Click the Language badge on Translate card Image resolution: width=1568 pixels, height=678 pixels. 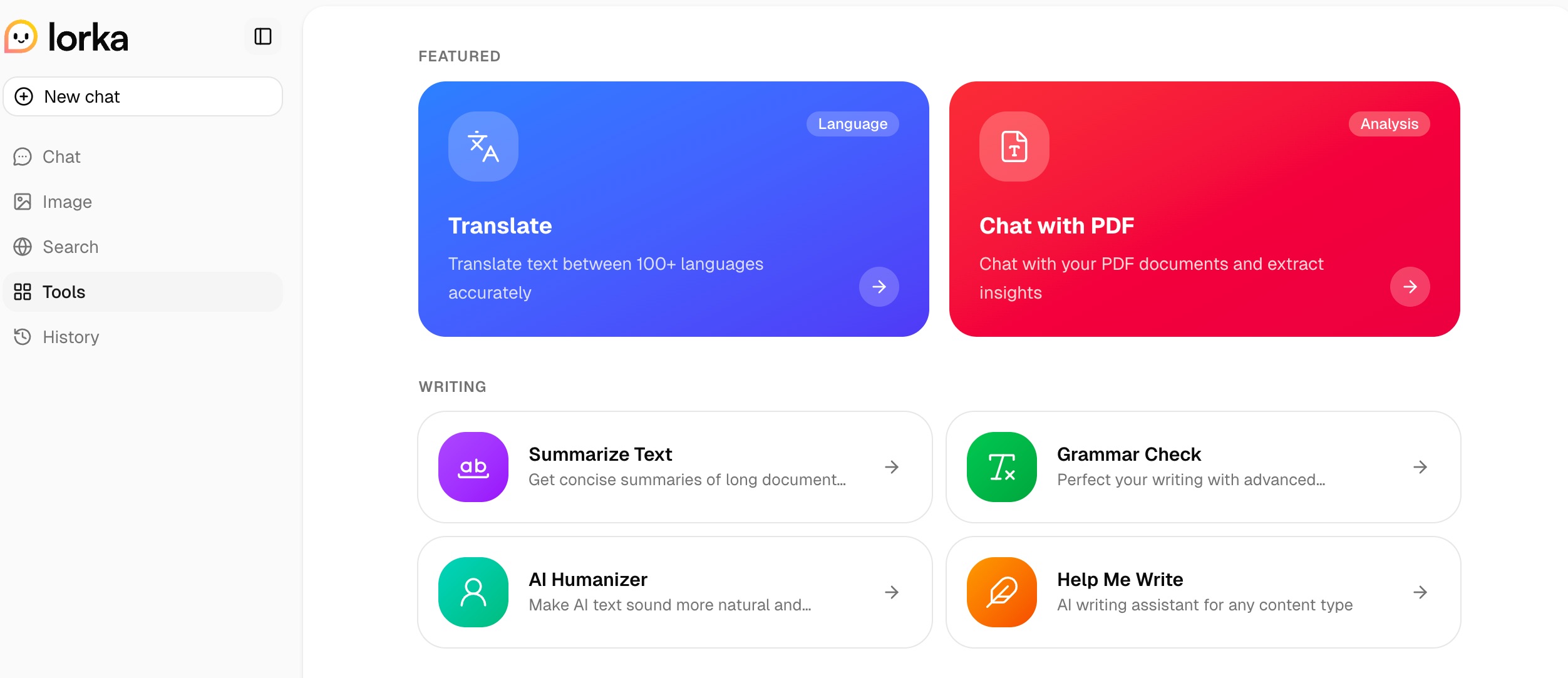click(852, 124)
